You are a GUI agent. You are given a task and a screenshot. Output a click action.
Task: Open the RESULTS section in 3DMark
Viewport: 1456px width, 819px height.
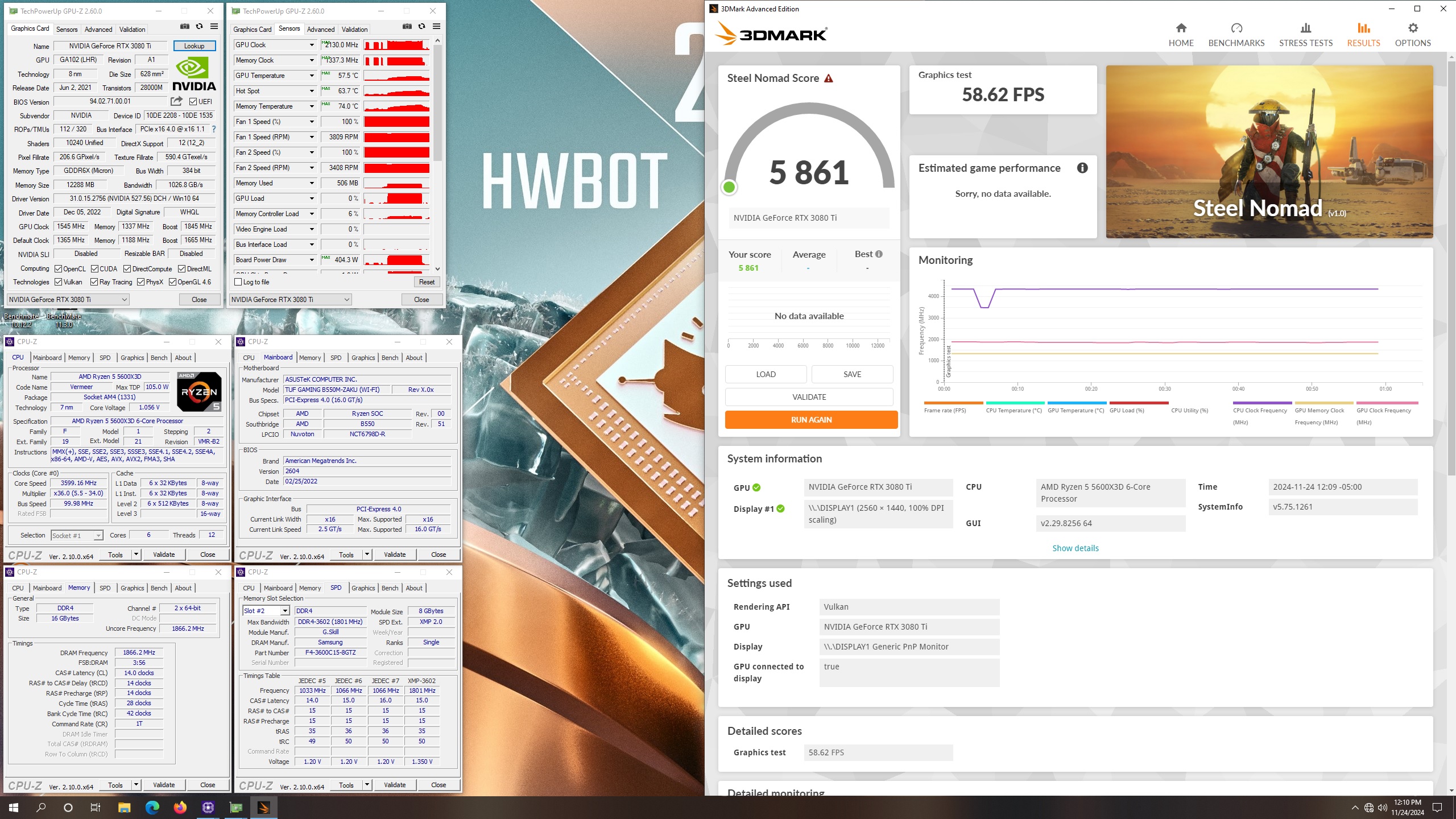coord(1363,35)
